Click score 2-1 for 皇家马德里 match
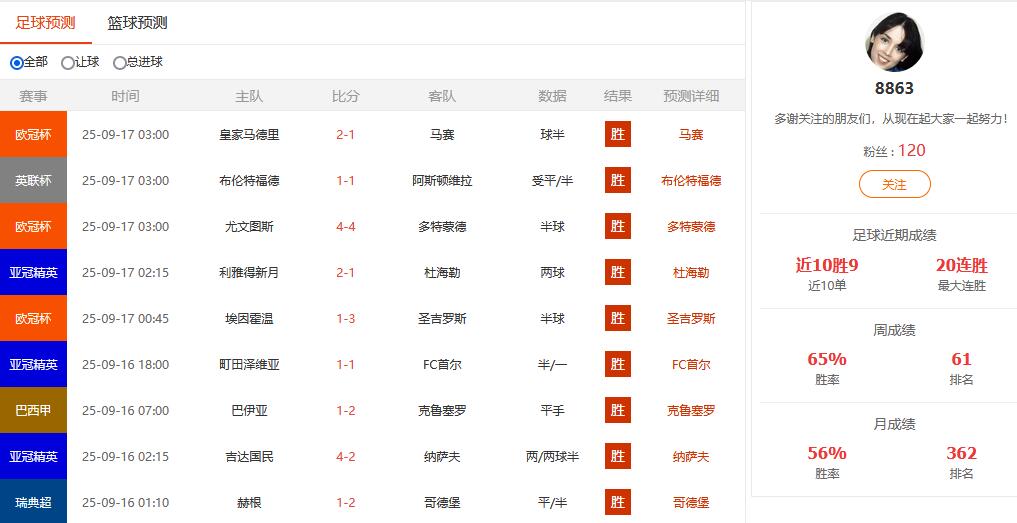The height and width of the screenshot is (523, 1017). tap(345, 135)
